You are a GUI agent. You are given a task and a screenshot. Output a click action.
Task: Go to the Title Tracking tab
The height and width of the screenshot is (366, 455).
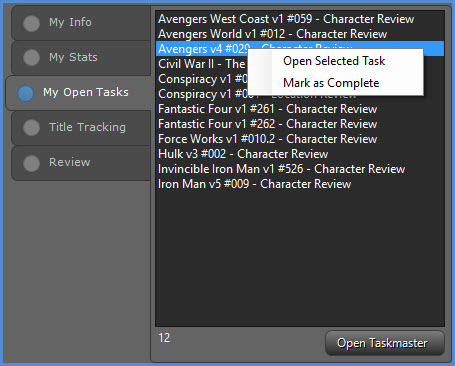click(81, 128)
